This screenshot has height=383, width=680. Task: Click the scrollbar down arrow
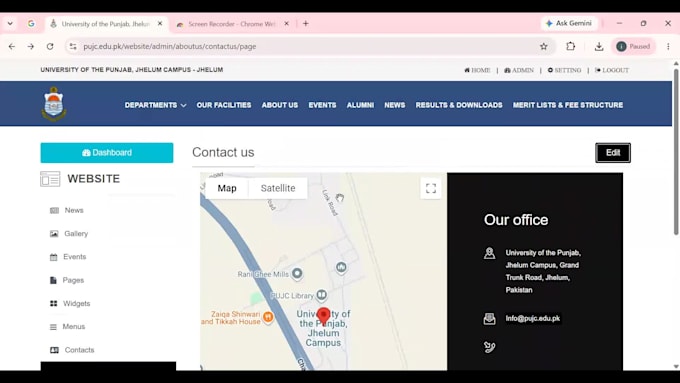click(676, 367)
